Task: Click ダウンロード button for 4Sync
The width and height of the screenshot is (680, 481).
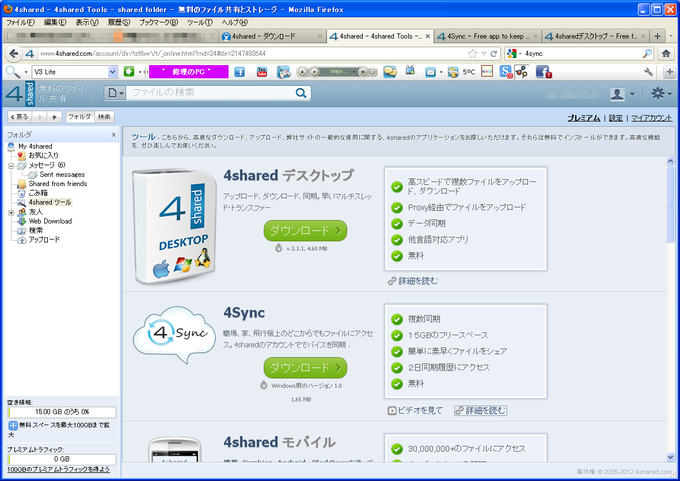Action: (x=305, y=368)
